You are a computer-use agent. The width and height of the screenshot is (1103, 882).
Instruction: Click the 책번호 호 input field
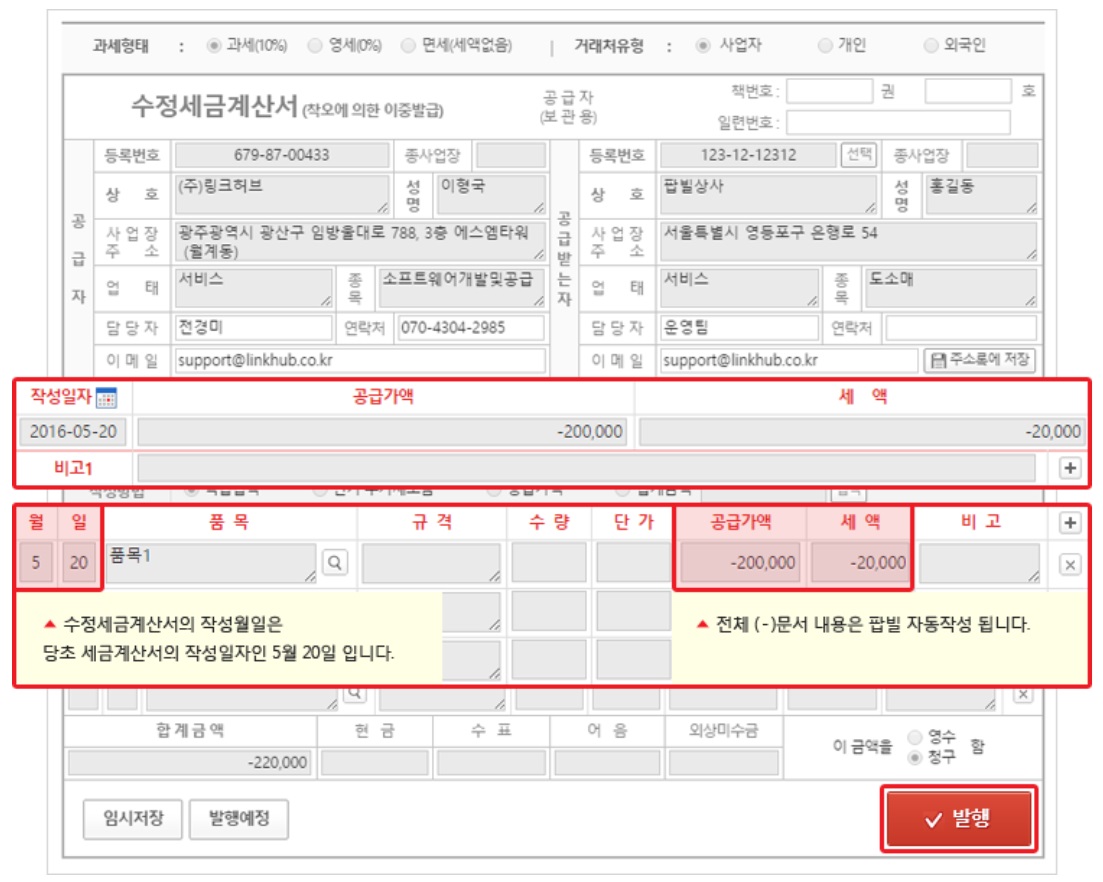(968, 91)
